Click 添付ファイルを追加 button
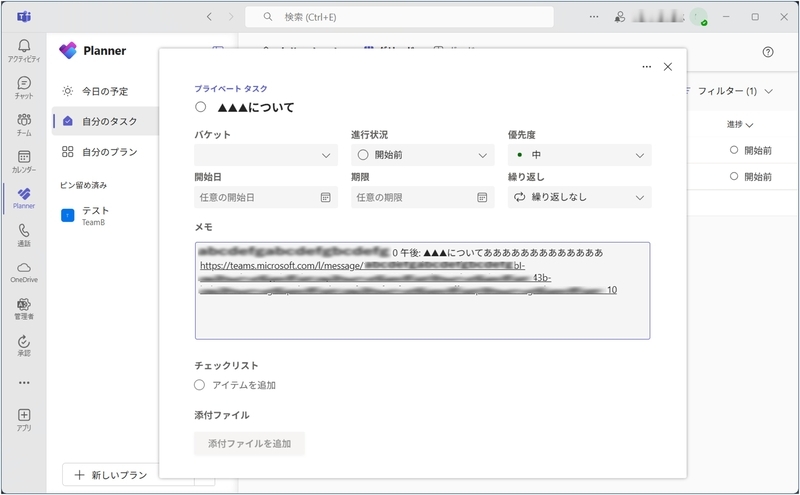The image size is (800, 495). (x=249, y=443)
